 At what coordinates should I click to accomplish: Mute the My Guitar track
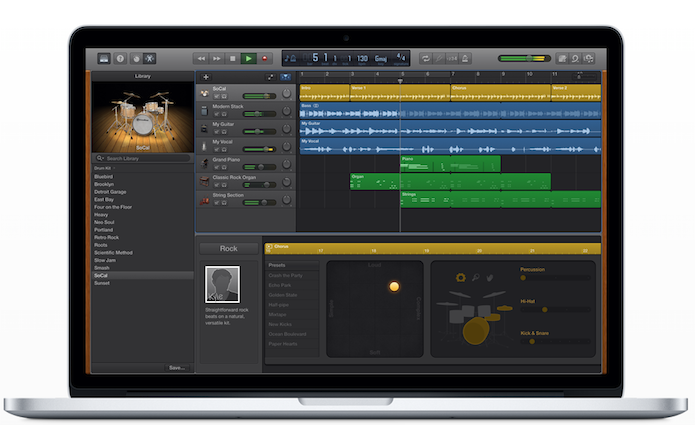tap(217, 132)
